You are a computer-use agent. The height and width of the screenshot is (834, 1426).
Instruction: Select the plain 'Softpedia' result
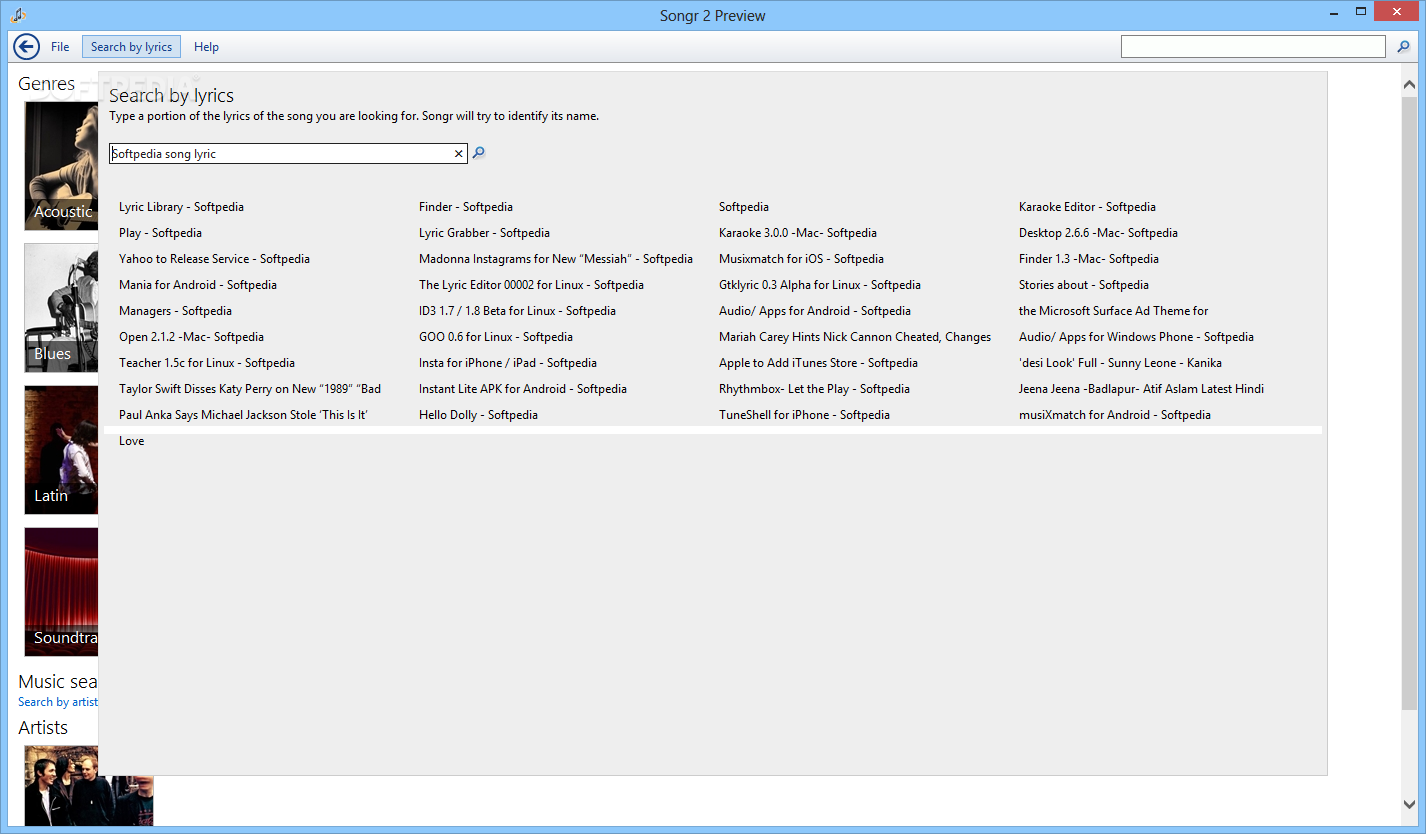tap(744, 207)
